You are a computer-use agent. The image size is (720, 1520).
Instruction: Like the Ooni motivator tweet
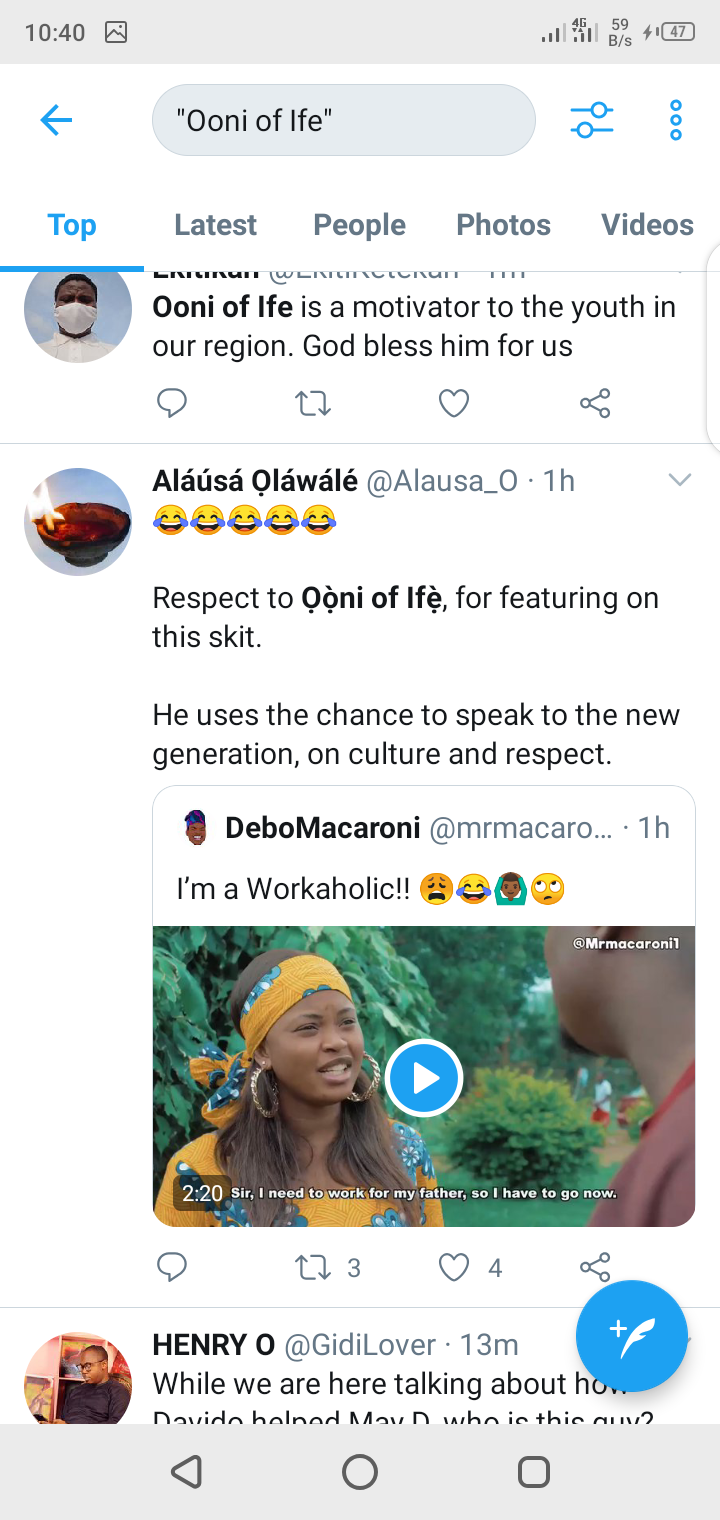coord(454,403)
